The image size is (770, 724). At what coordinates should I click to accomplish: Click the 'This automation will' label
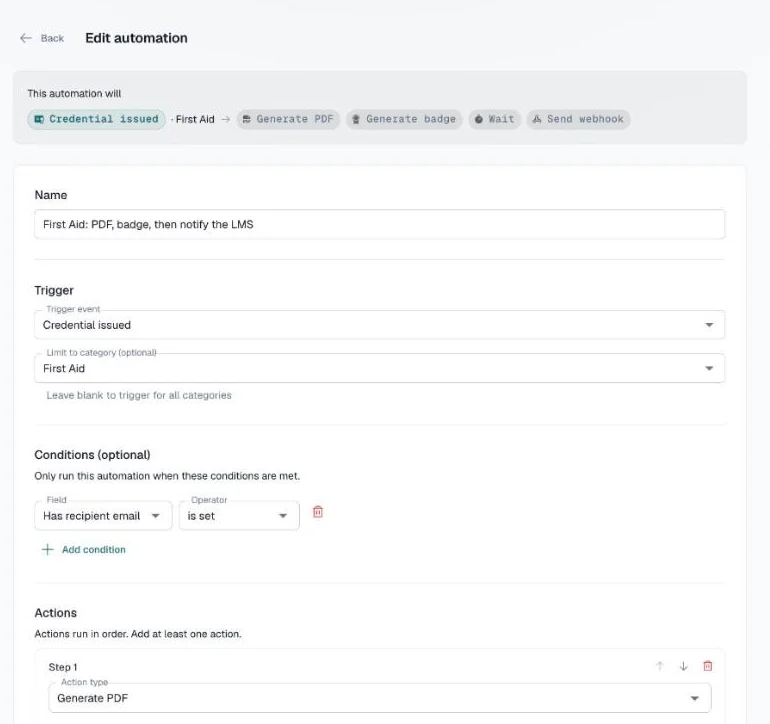point(74,93)
